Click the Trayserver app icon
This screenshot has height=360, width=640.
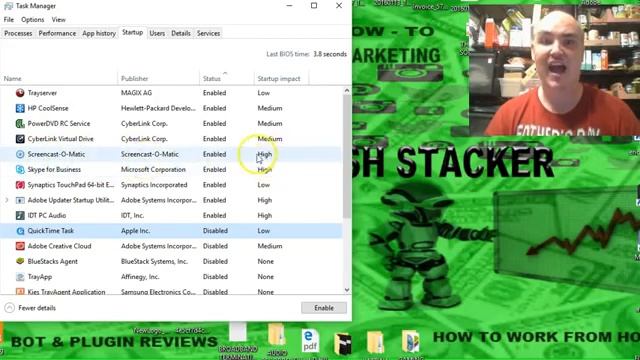20,93
